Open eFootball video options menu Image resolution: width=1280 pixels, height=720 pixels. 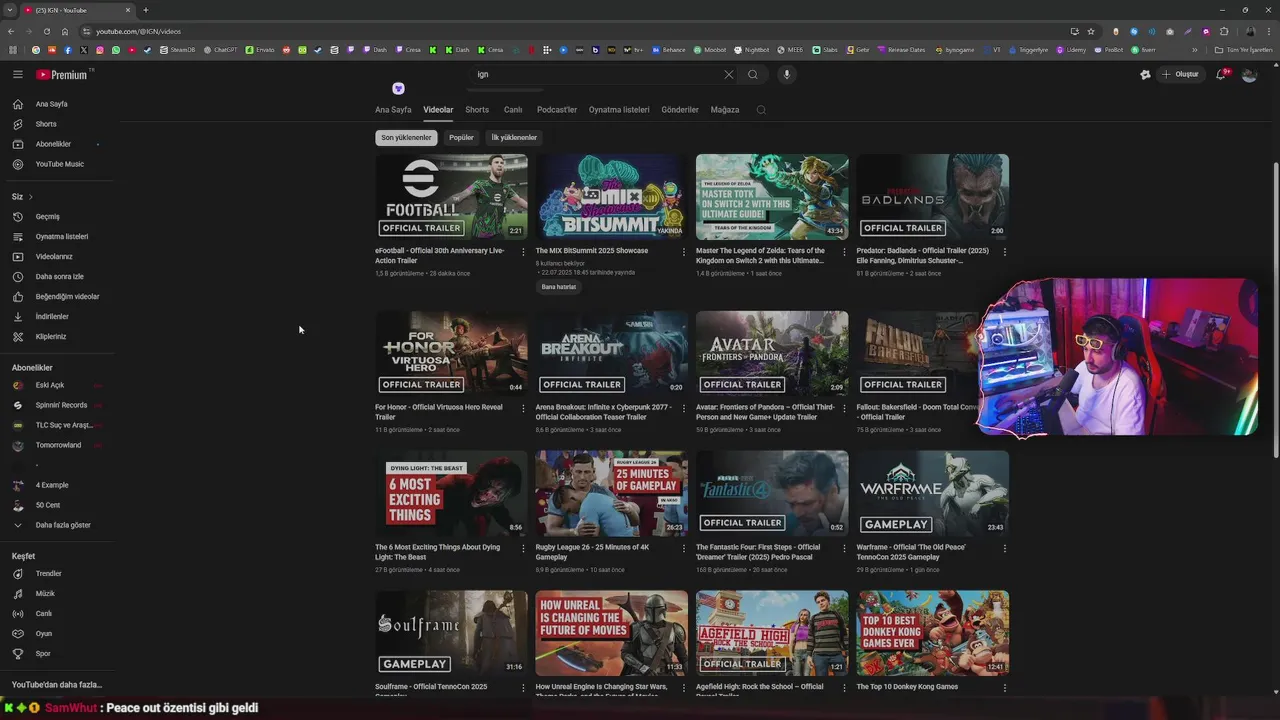point(523,252)
